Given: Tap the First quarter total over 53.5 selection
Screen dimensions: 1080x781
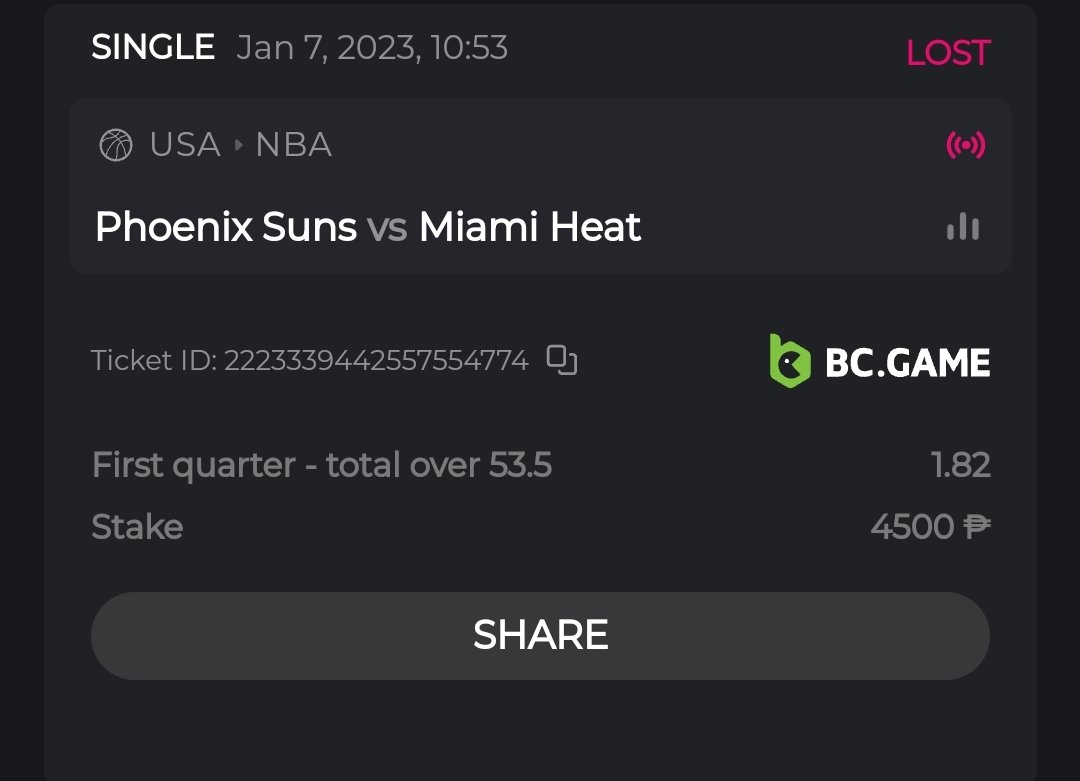Looking at the screenshot, I should (322, 465).
